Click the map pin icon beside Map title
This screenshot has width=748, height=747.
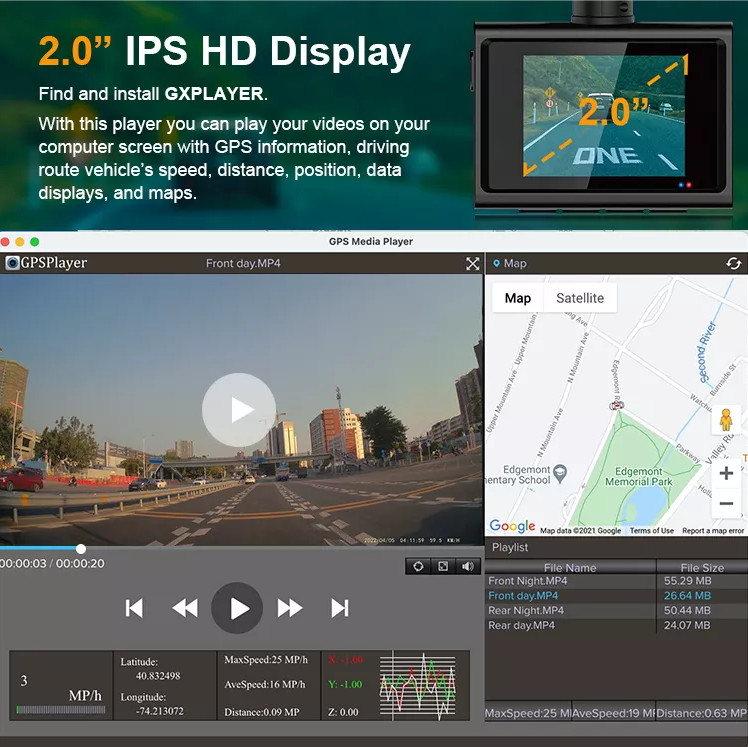(497, 263)
